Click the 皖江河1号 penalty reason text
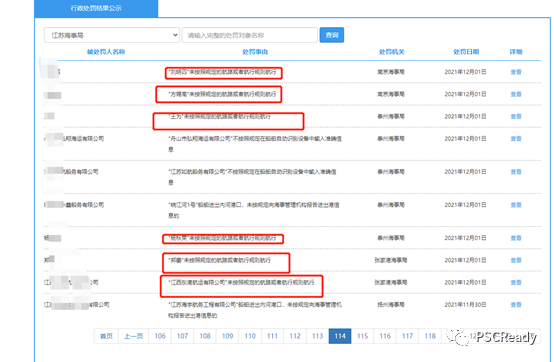Viewport: 554px width, 362px height. [x=254, y=210]
